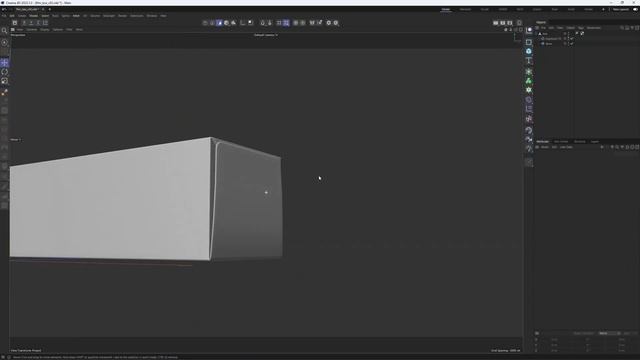640x360 pixels.
Task: Select the purple deformer icon
Action: click(529, 100)
